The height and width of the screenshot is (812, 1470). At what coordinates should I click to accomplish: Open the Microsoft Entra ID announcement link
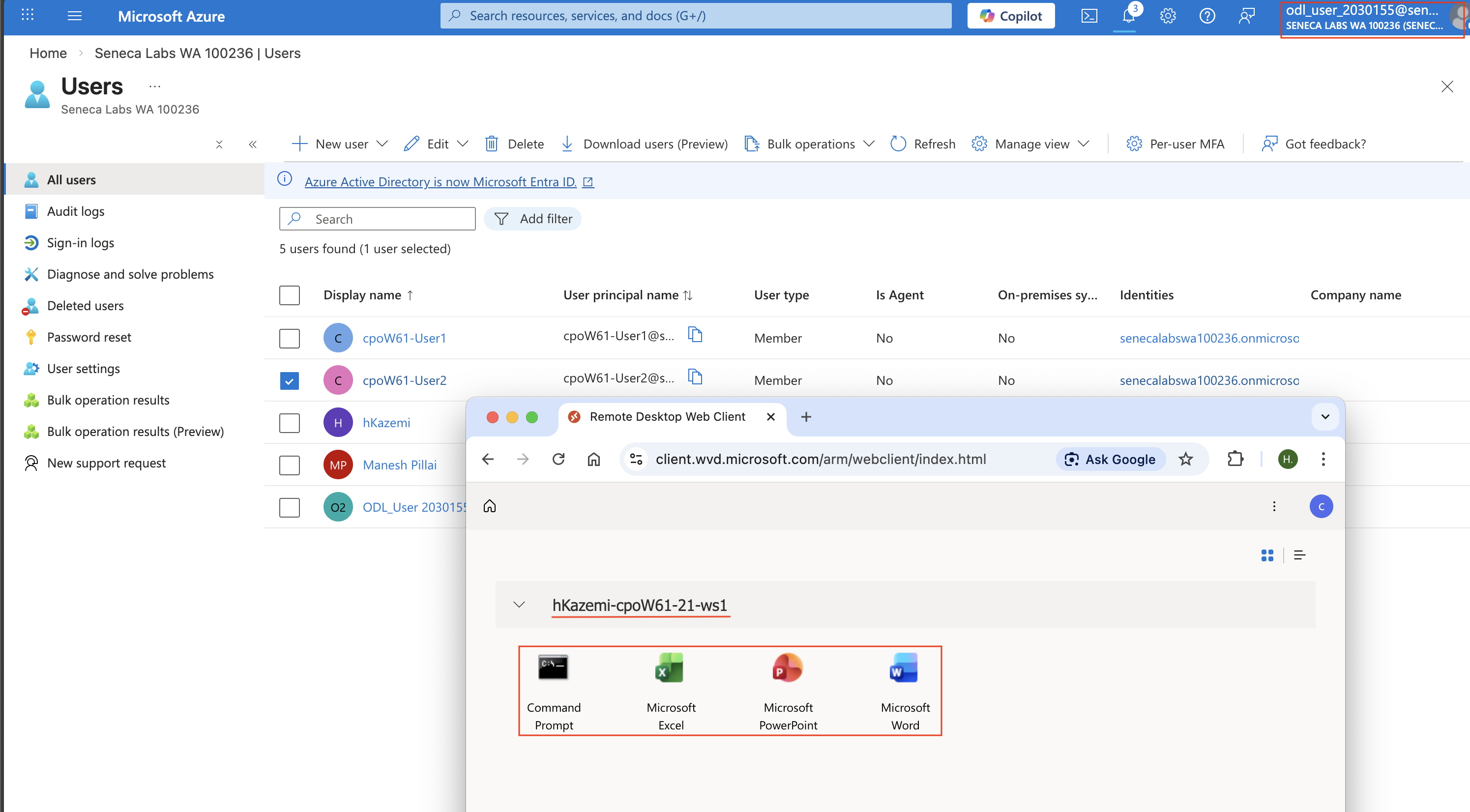tap(448, 181)
